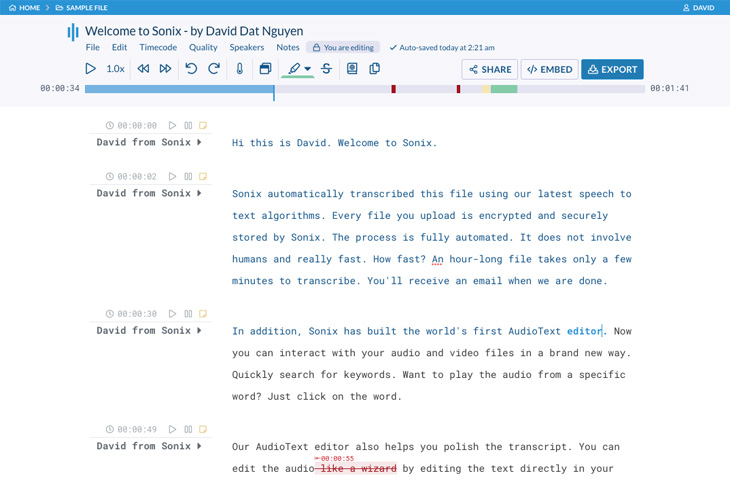
Task: Open SAMPLE FILE breadcrumb link
Action: 81,8
